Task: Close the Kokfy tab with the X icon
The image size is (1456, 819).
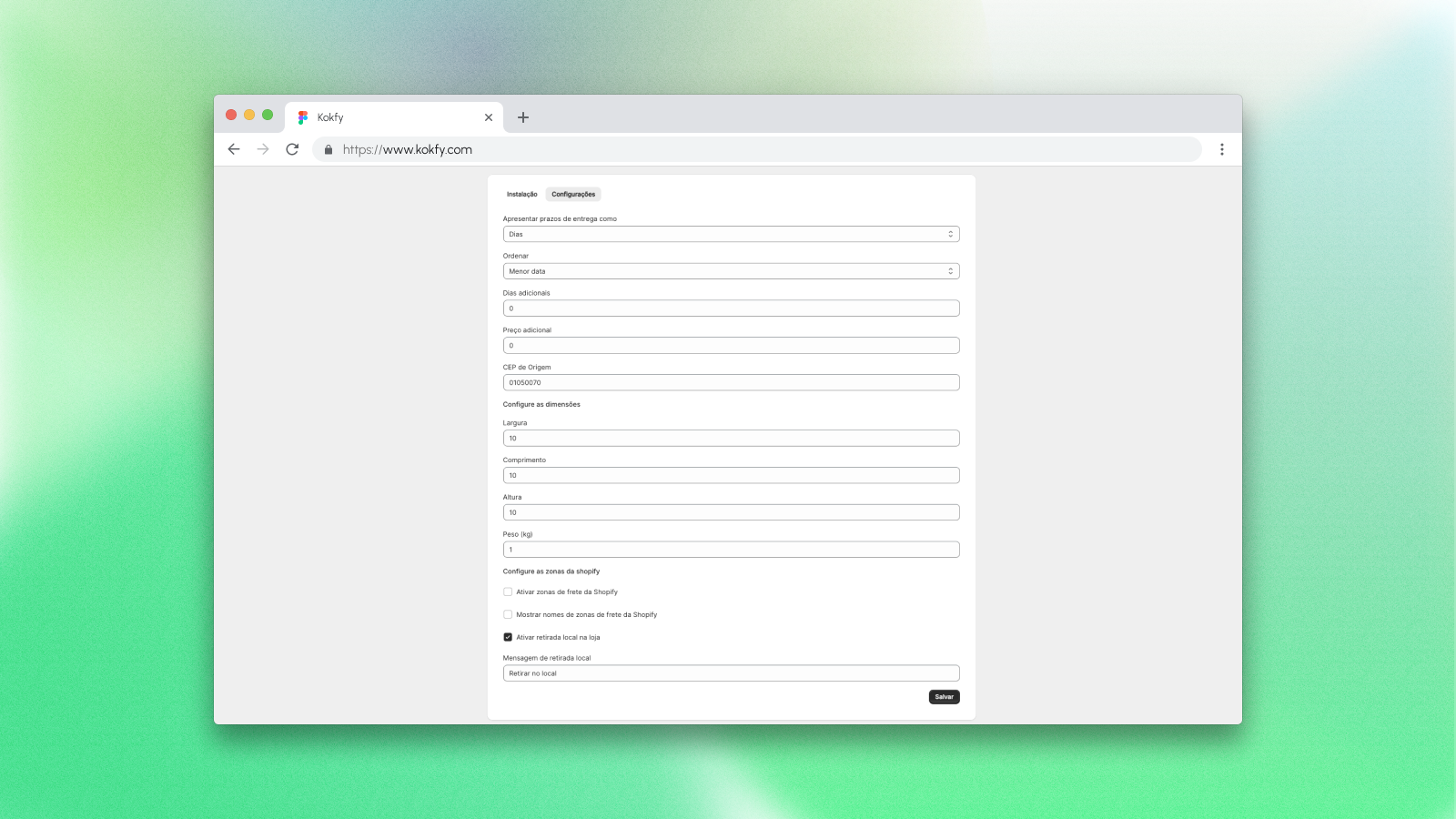Action: point(489,117)
